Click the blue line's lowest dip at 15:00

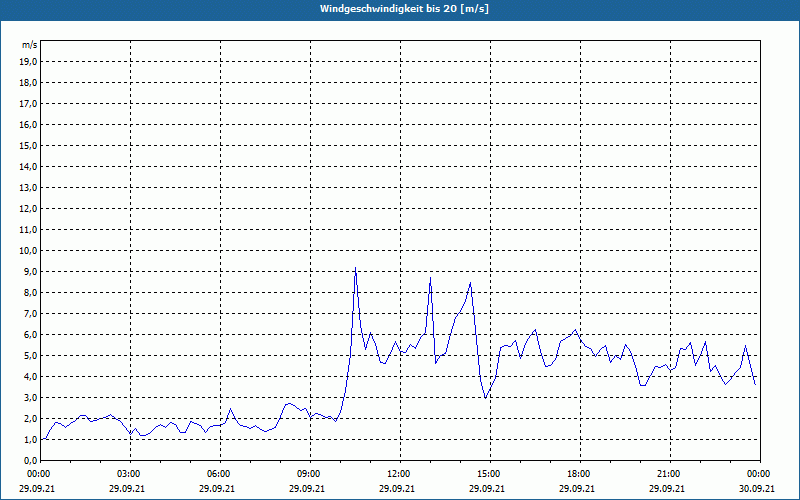click(485, 397)
